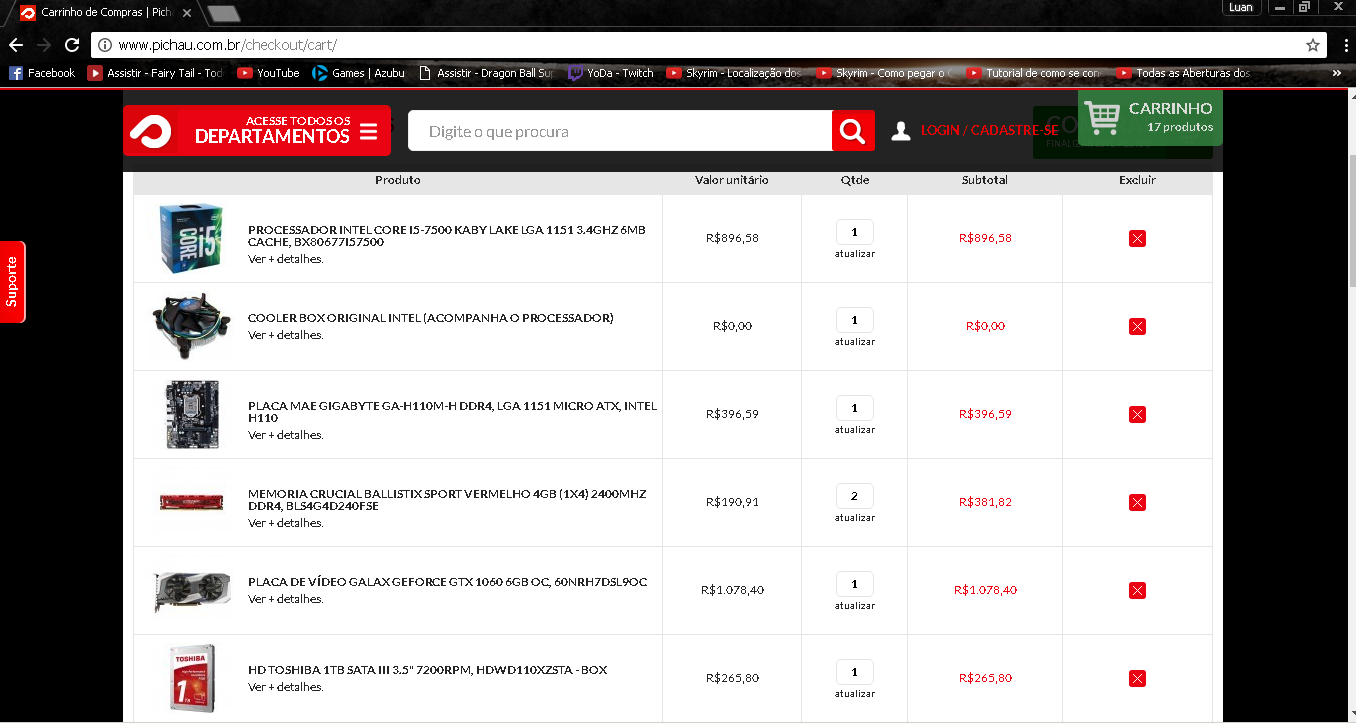Click the site information icon in address bar
Screen dimensions: 1356x724
click(104, 45)
